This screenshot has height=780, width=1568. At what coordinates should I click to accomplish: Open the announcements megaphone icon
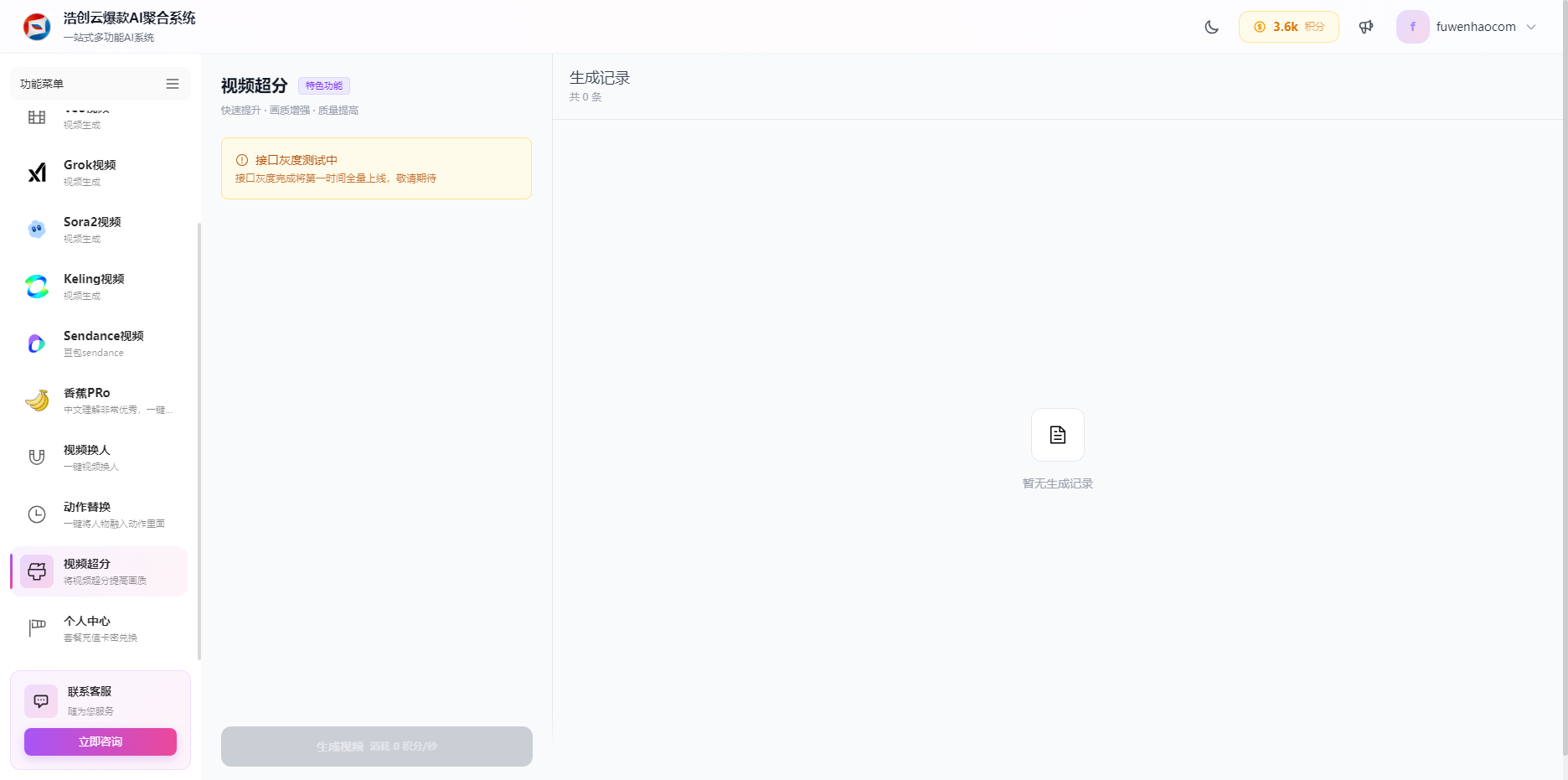[1366, 27]
